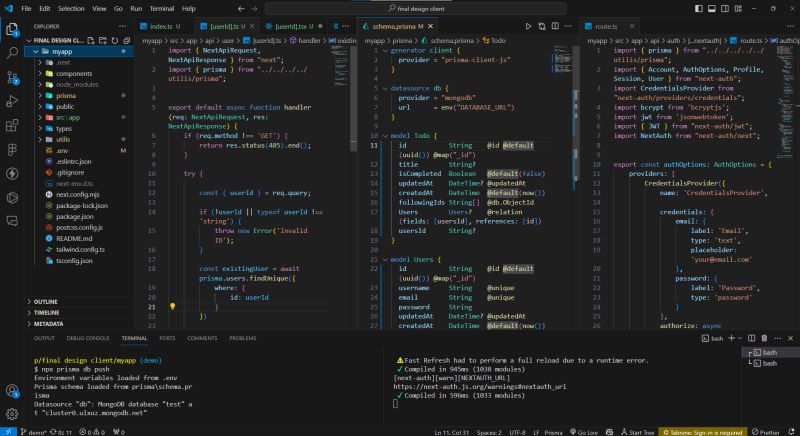Open the Terminal menu

pos(162,7)
